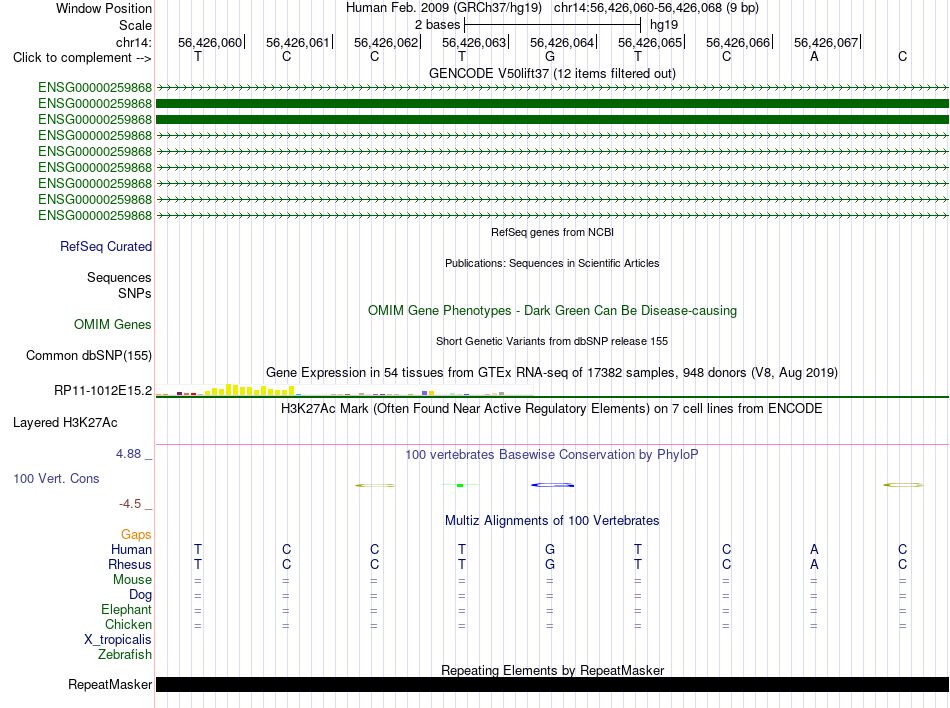The image size is (950, 708).
Task: Open 'Short Genetic Variants from dbSNP release 155' title
Action: click(x=552, y=341)
